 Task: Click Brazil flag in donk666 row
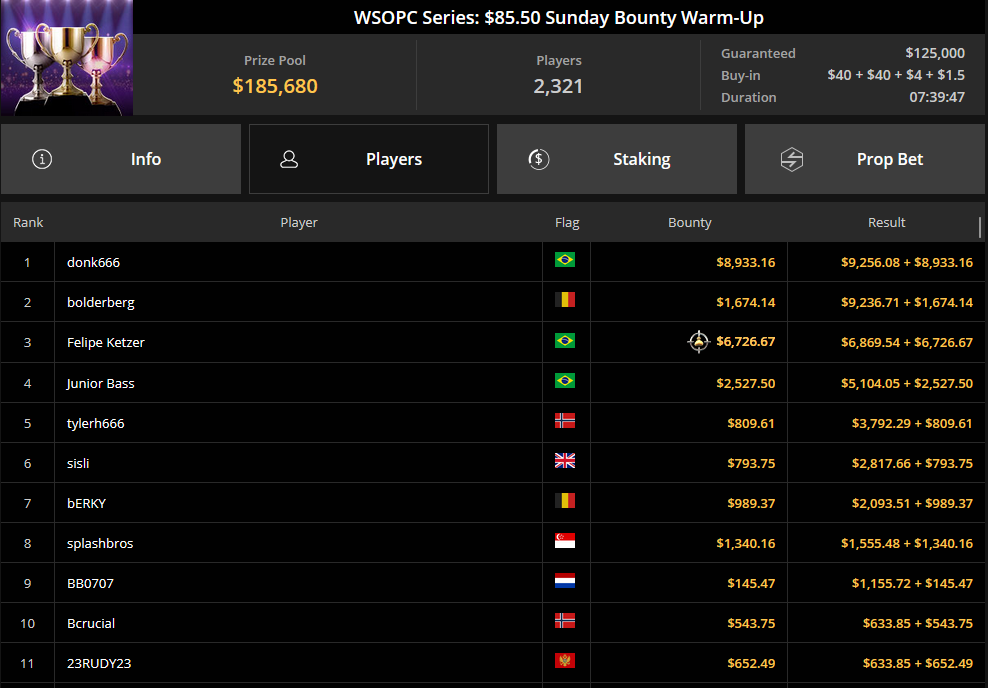[565, 260]
